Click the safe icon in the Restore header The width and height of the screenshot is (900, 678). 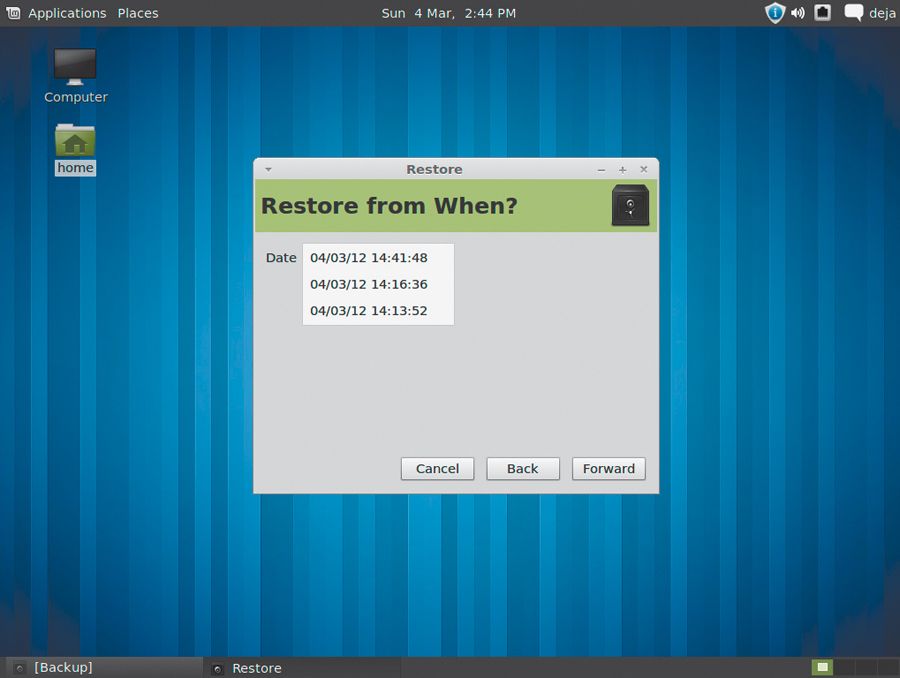point(629,205)
